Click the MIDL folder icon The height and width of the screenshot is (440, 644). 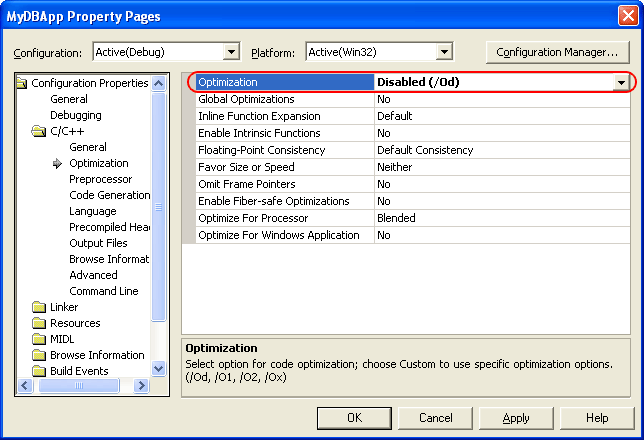point(39,339)
